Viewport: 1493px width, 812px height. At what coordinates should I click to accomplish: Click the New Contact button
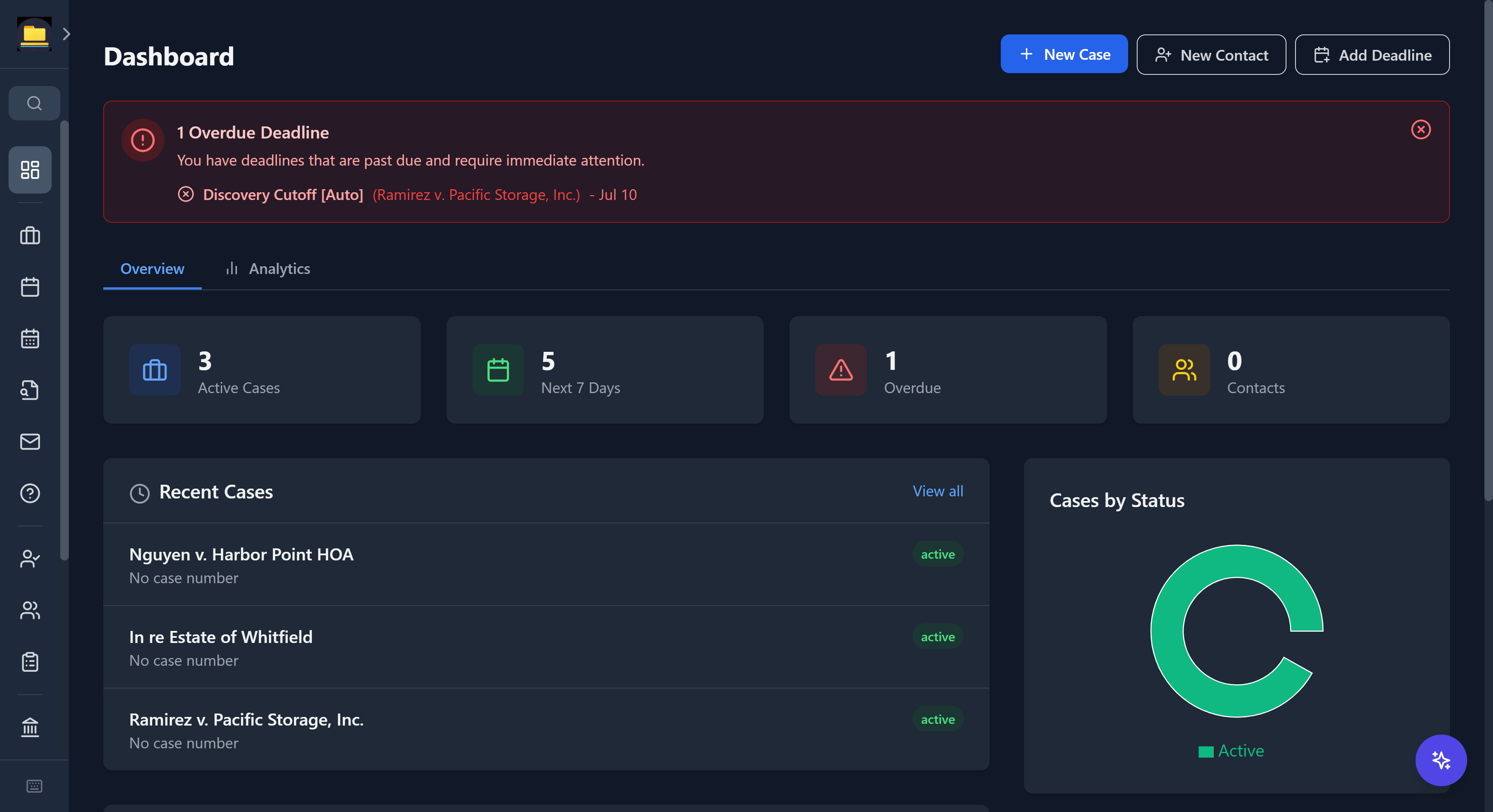click(1211, 55)
